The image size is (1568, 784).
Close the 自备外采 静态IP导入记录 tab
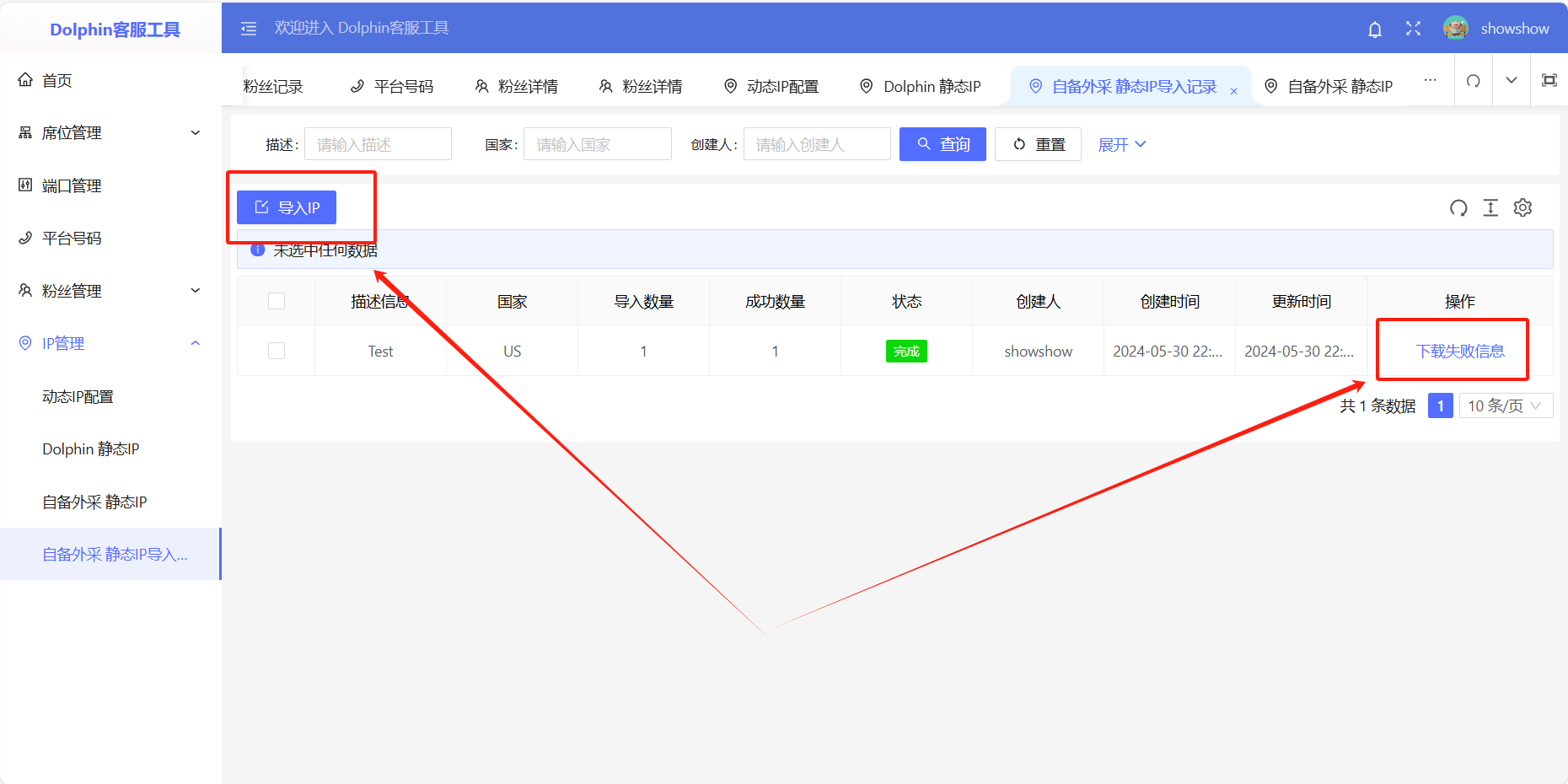click(1234, 91)
